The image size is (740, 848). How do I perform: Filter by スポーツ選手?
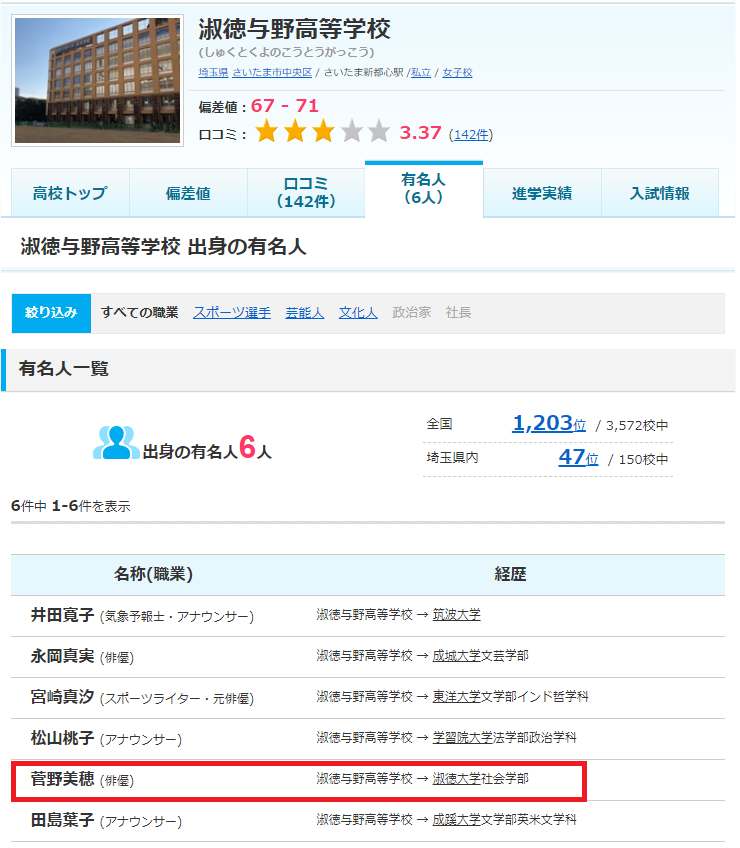tap(231, 312)
